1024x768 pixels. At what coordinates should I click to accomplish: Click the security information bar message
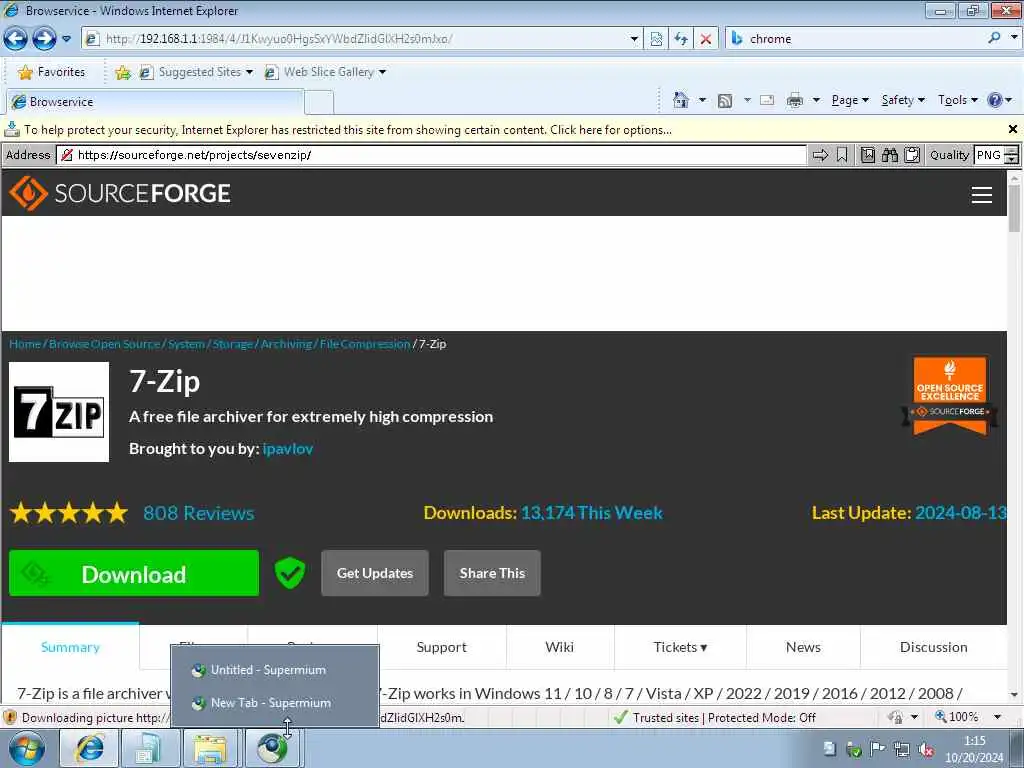click(348, 130)
